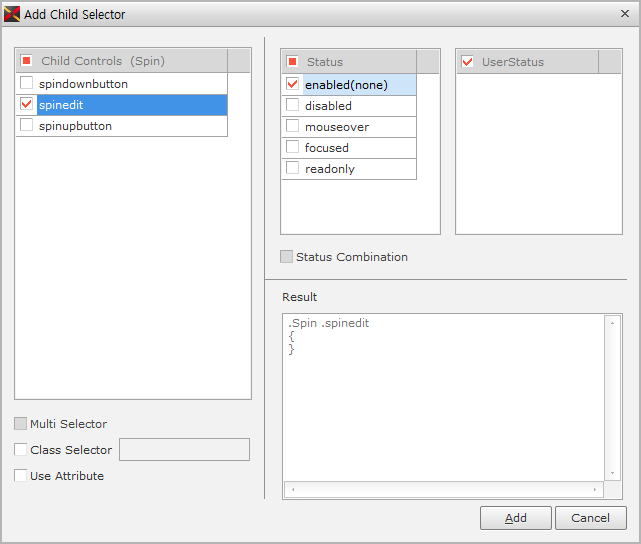This screenshot has height=544, width=641.
Task: Tick the readonly status checkbox
Action: [x=293, y=168]
